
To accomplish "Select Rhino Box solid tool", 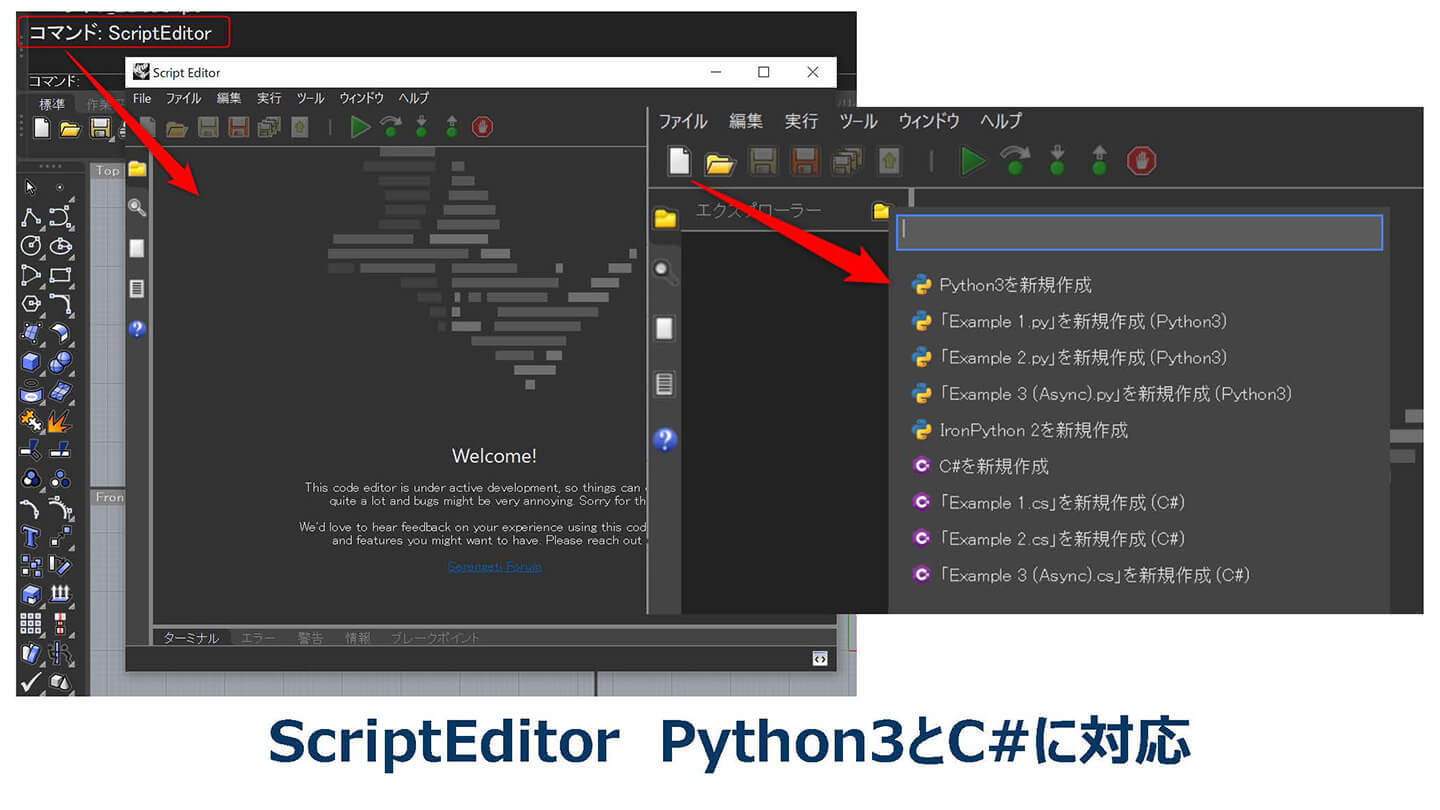I will [x=31, y=361].
